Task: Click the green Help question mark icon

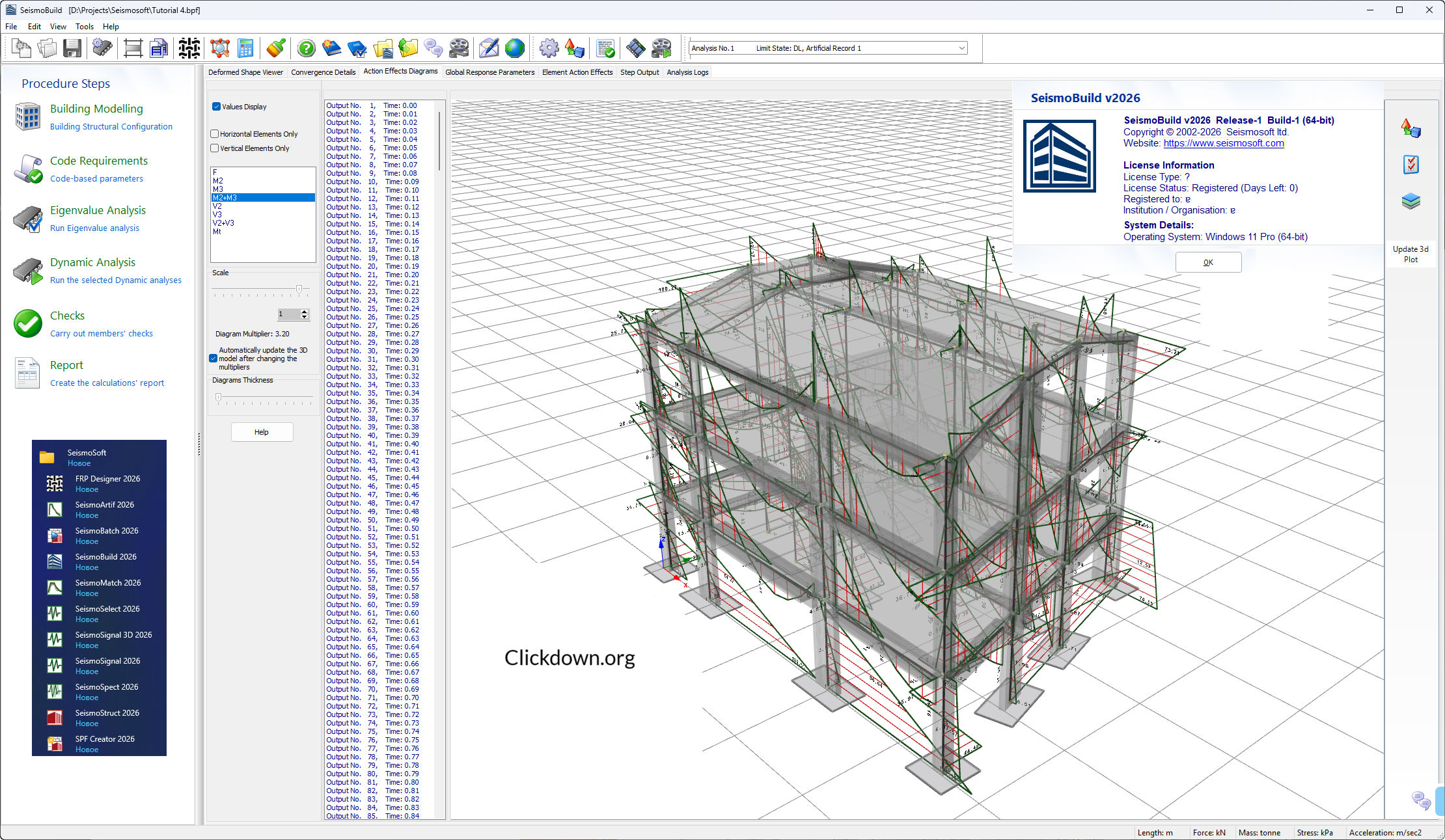Action: [306, 48]
